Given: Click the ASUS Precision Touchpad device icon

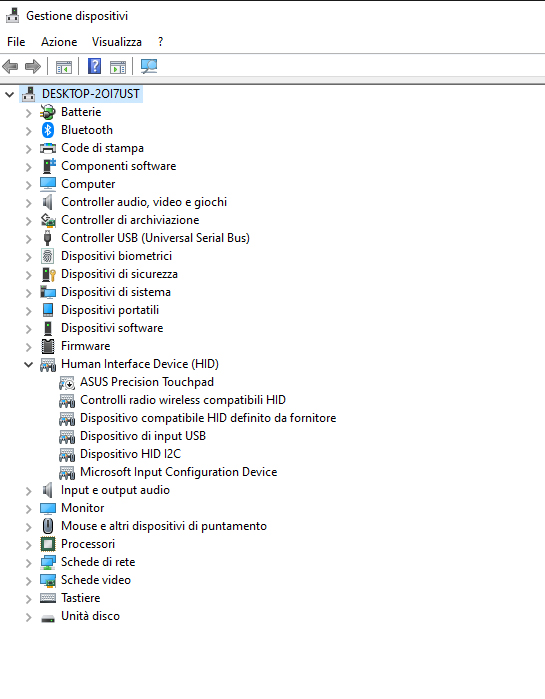Looking at the screenshot, I should (67, 382).
